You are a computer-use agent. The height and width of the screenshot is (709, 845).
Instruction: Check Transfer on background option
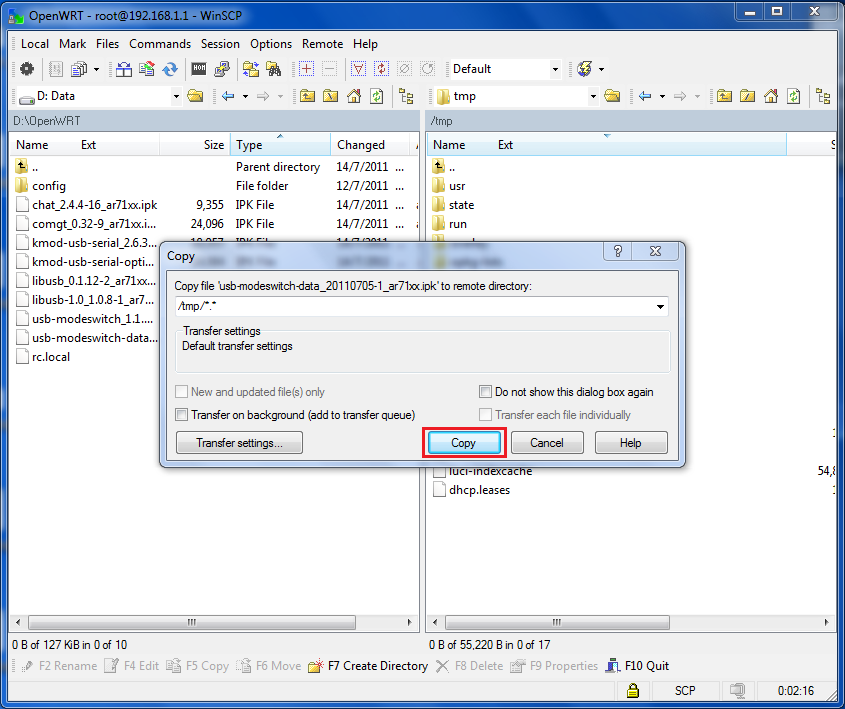click(295, 415)
